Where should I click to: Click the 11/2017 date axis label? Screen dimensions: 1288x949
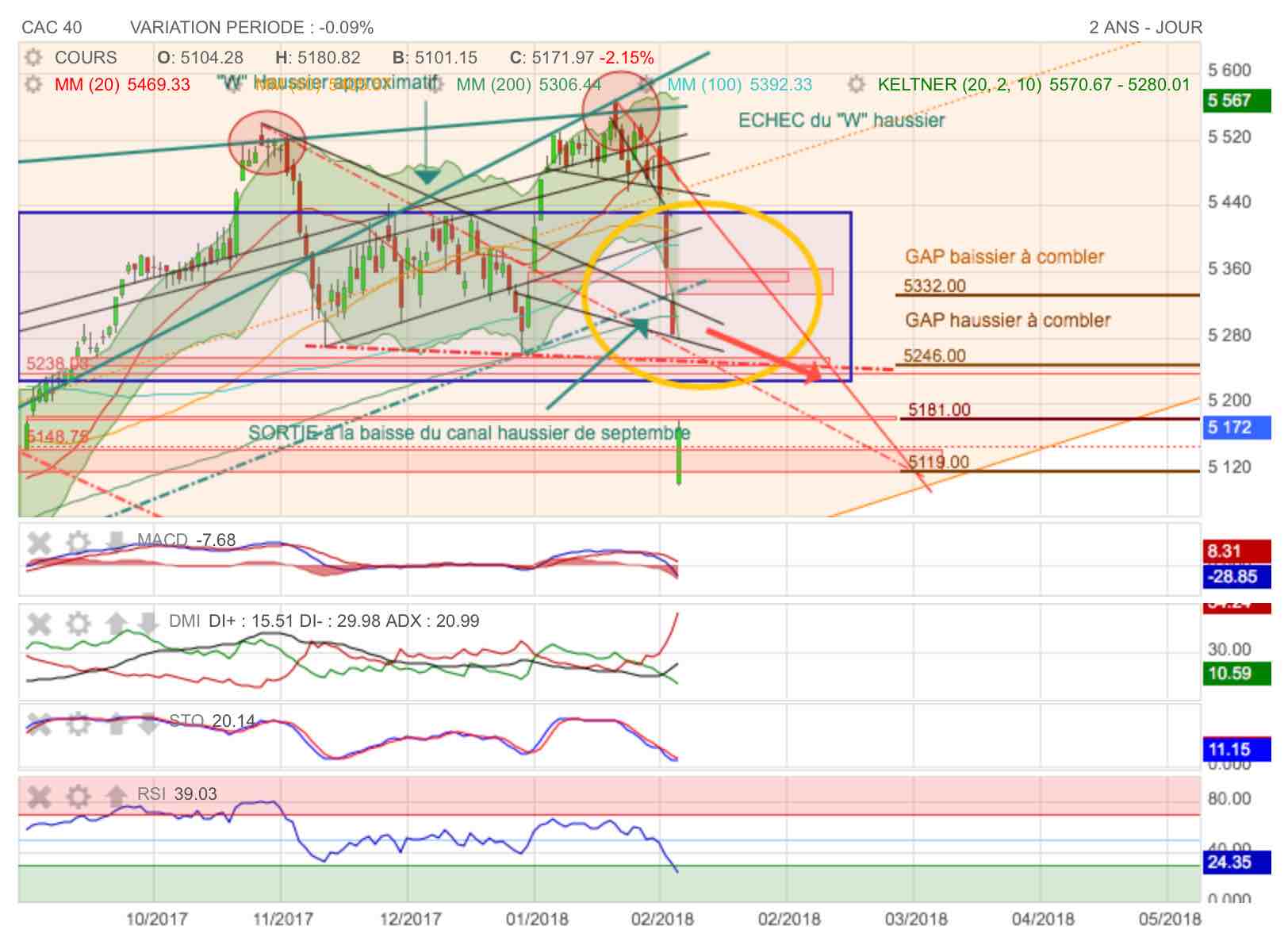[283, 920]
